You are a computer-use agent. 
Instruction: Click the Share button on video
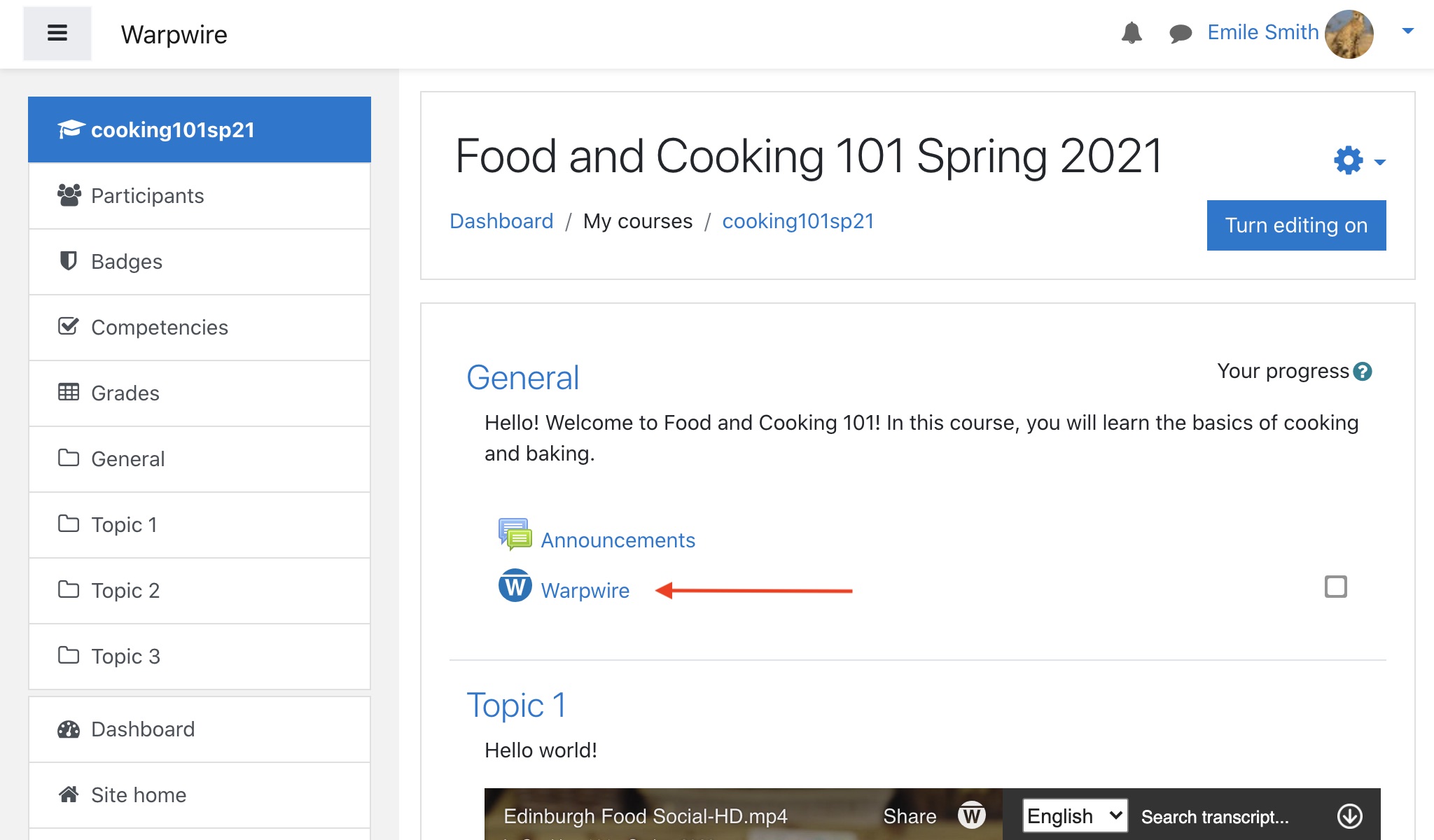(910, 816)
